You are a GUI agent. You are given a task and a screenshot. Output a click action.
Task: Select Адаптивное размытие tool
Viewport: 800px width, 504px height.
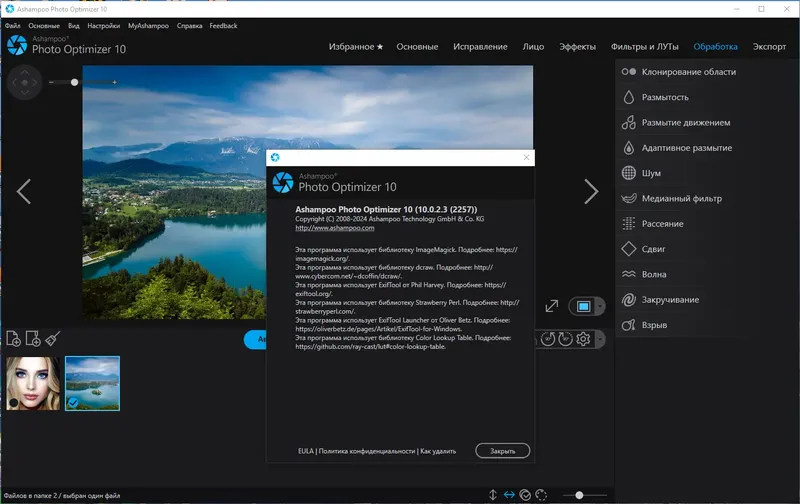click(x=679, y=148)
